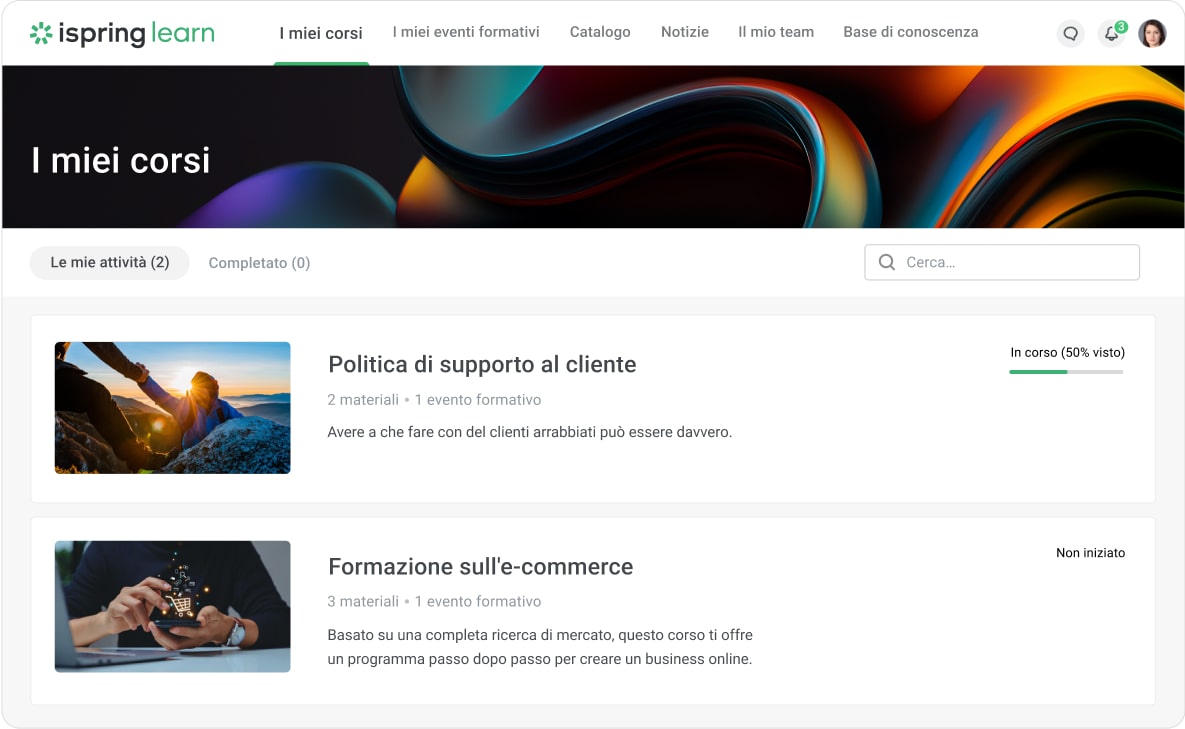The image size is (1185, 729).
Task: Go to Il mio team
Action: (776, 32)
